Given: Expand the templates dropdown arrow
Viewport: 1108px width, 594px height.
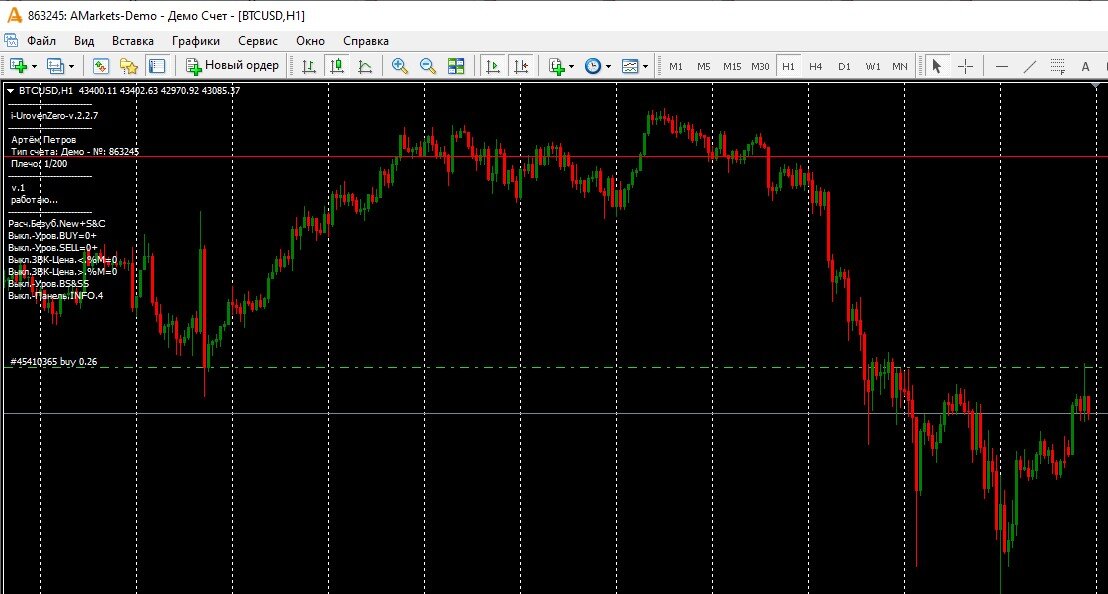Looking at the screenshot, I should (x=645, y=66).
